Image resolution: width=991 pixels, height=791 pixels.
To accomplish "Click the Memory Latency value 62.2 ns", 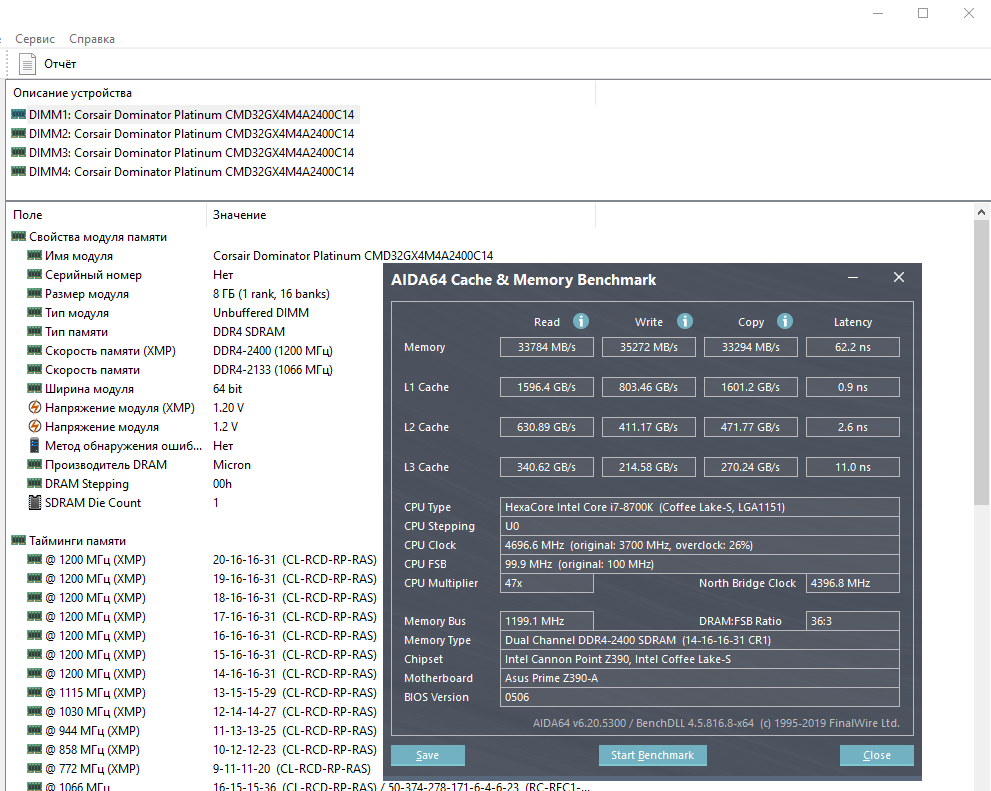I will pyautogui.click(x=853, y=347).
